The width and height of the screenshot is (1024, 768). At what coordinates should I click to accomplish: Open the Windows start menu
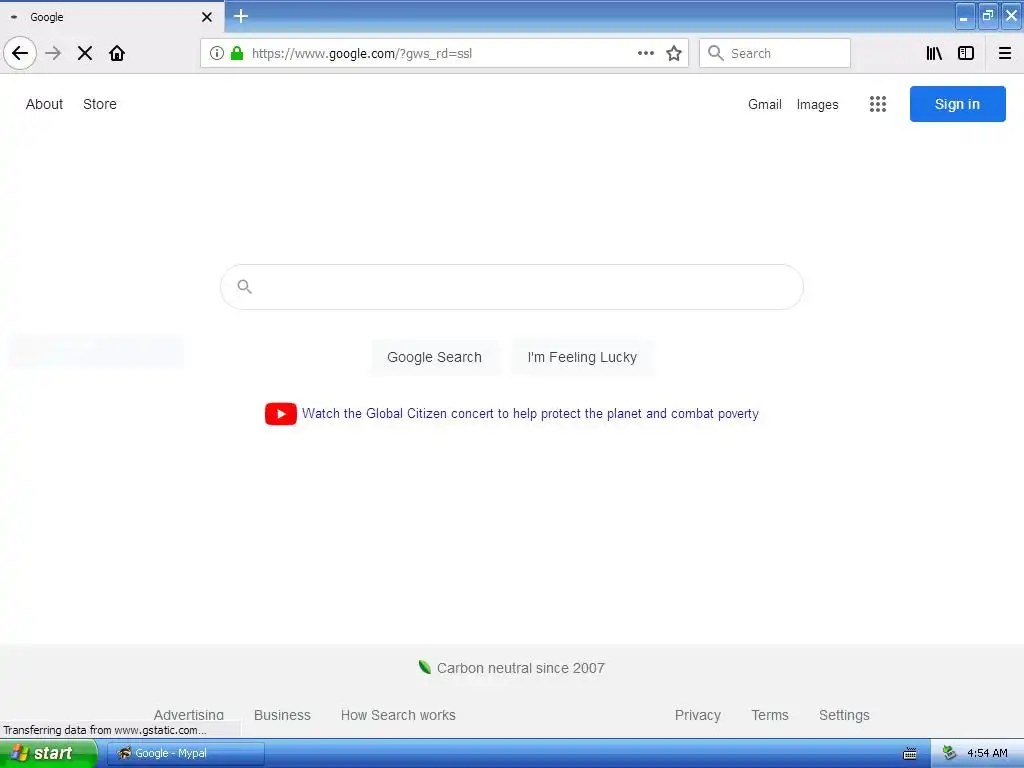(48, 753)
